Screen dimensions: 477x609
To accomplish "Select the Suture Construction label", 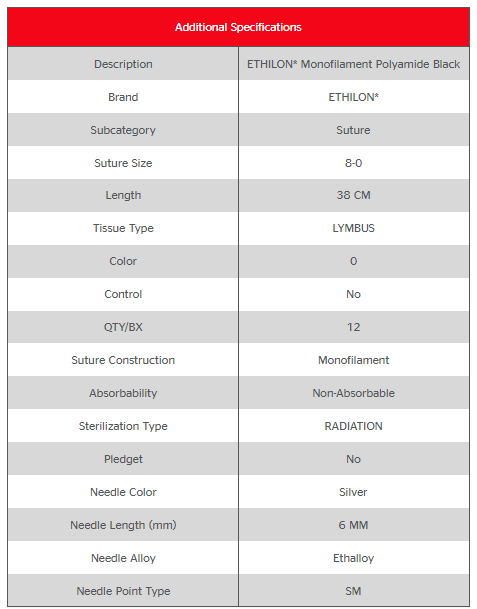I will [123, 360].
